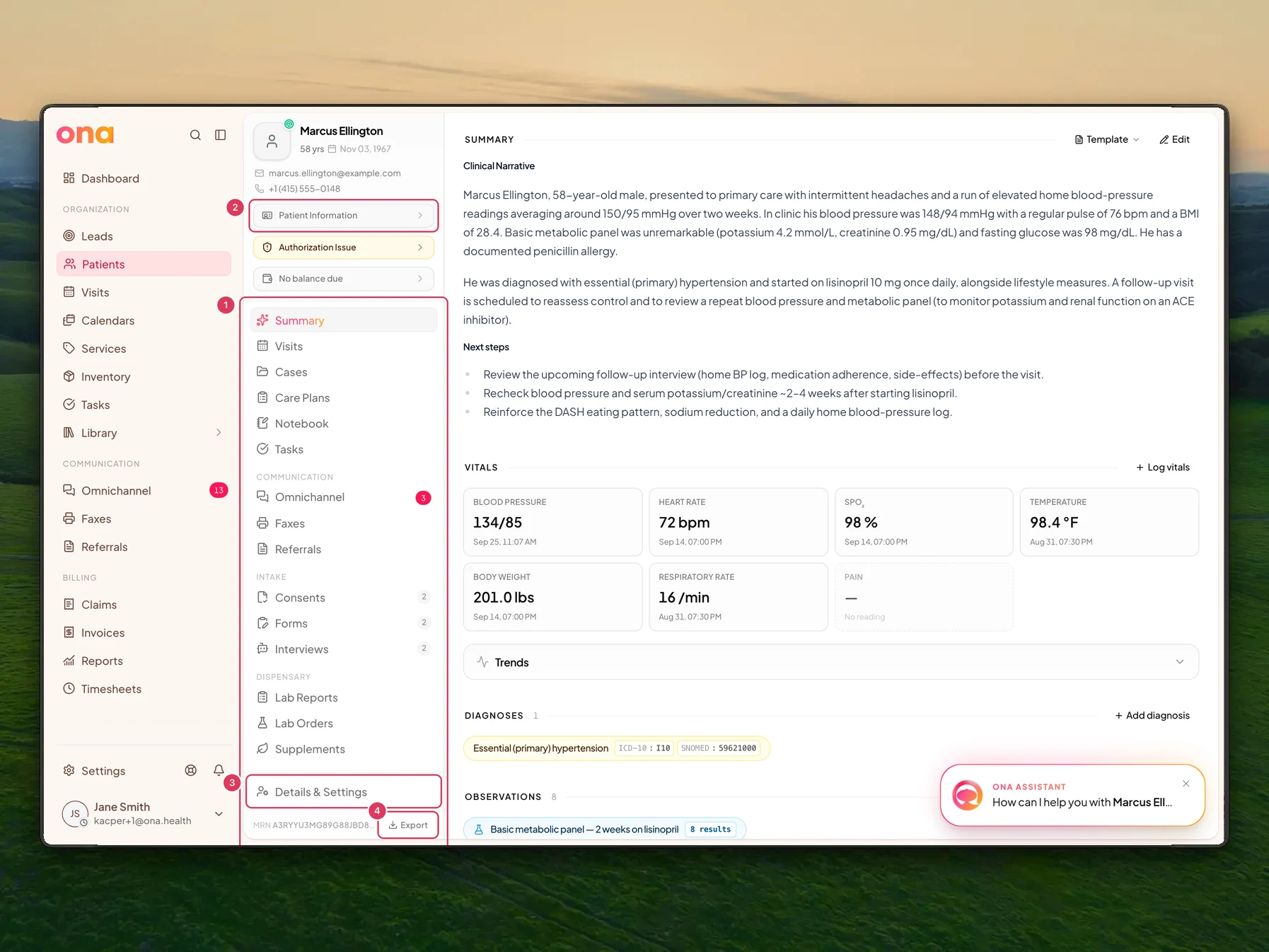Select the Care Plans tab
This screenshot has width=1269, height=952.
343,397
